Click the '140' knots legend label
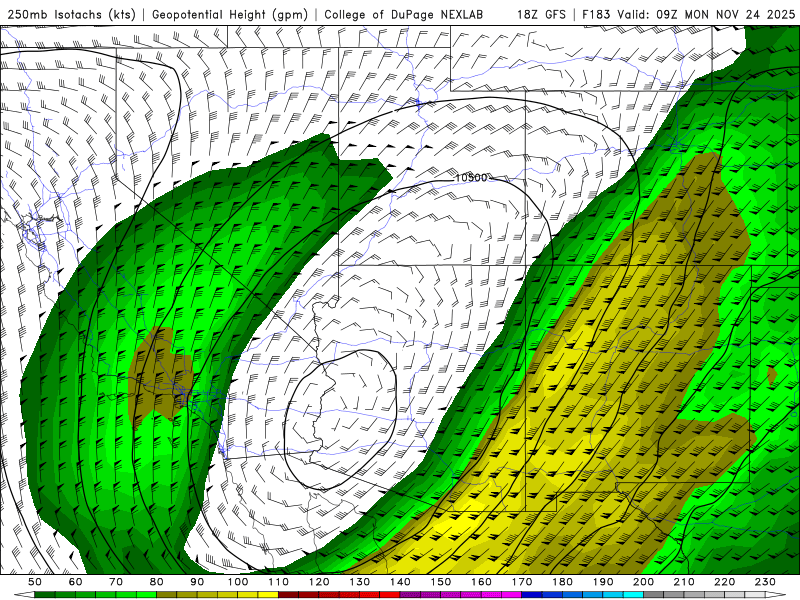The image size is (800, 600). click(400, 582)
